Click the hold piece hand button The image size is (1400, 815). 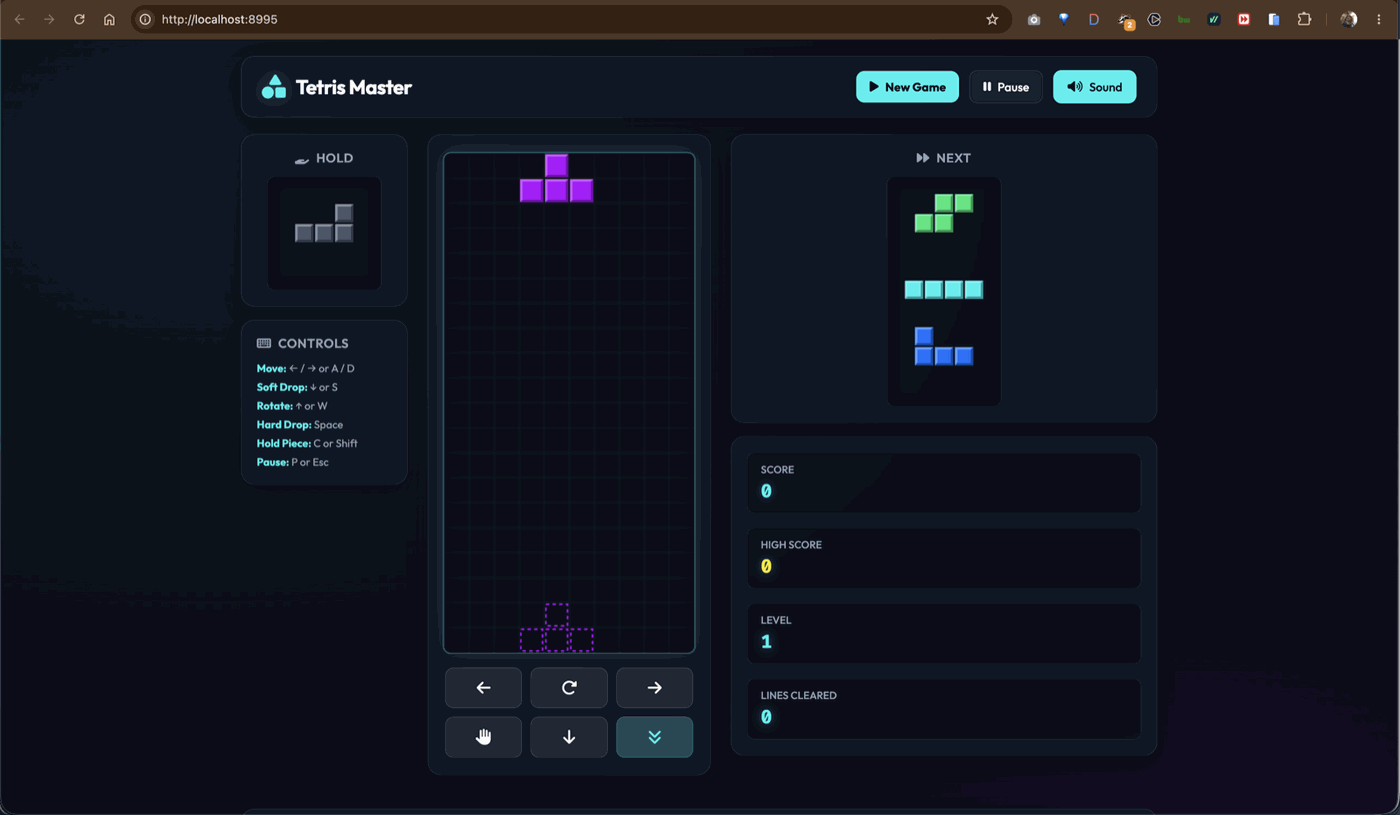point(483,737)
